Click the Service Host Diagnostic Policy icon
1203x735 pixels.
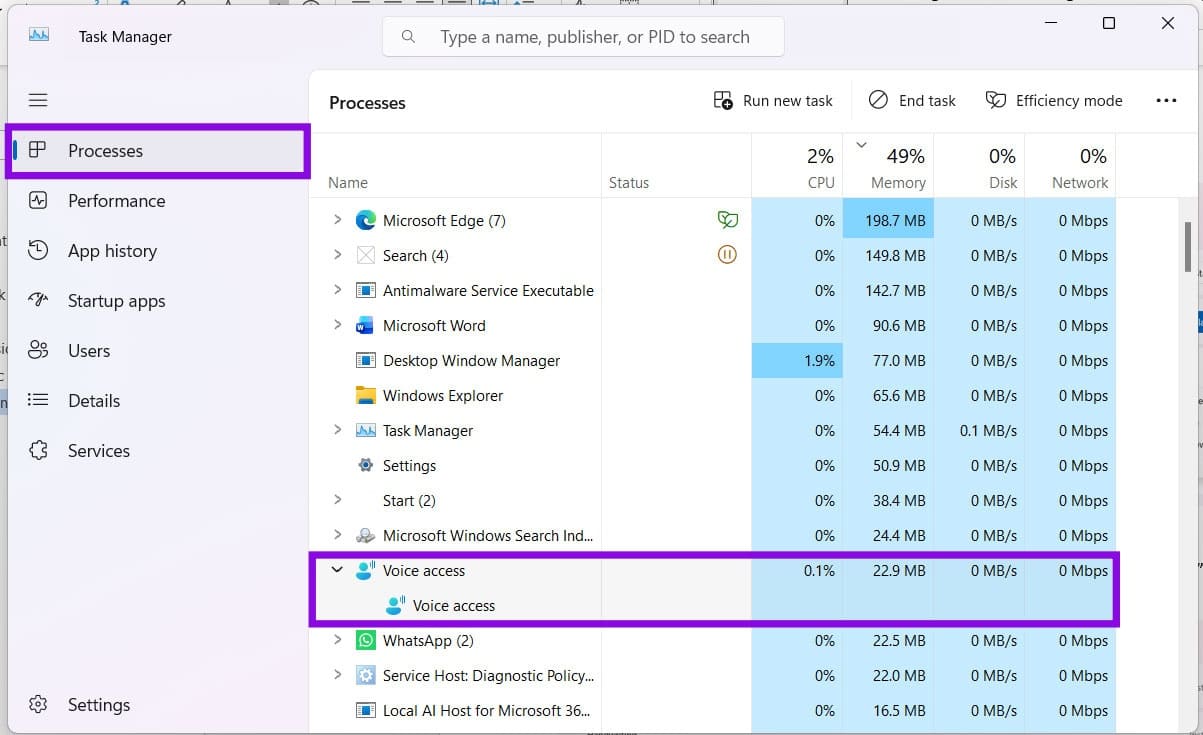(366, 675)
